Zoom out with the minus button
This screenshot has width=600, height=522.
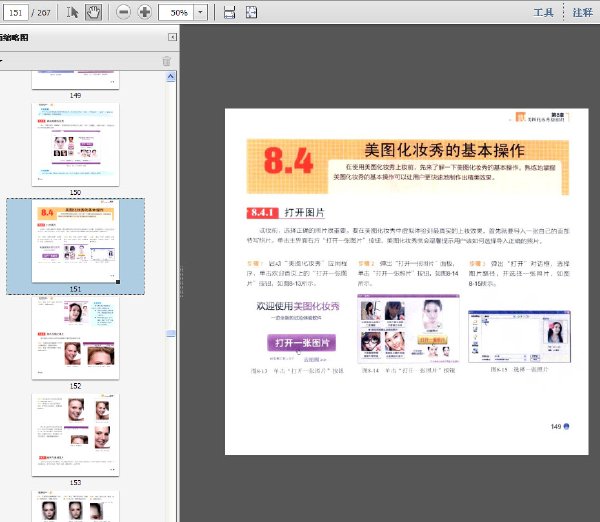(x=123, y=12)
